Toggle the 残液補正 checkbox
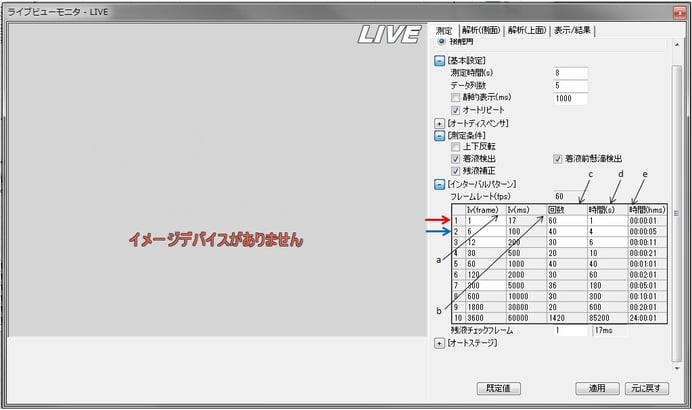This screenshot has width=692, height=410. (x=455, y=171)
